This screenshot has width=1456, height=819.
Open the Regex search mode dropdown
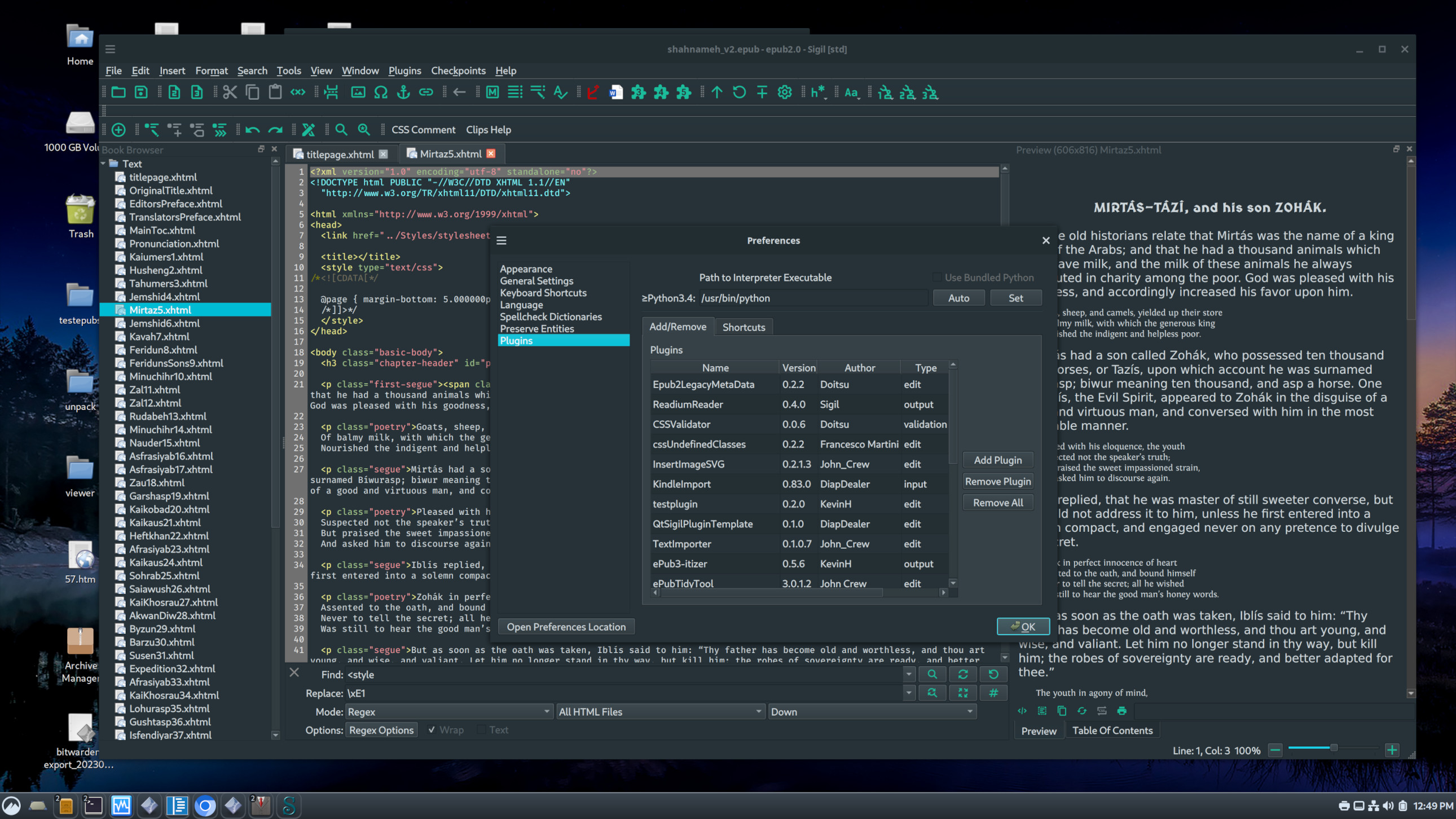coord(448,712)
